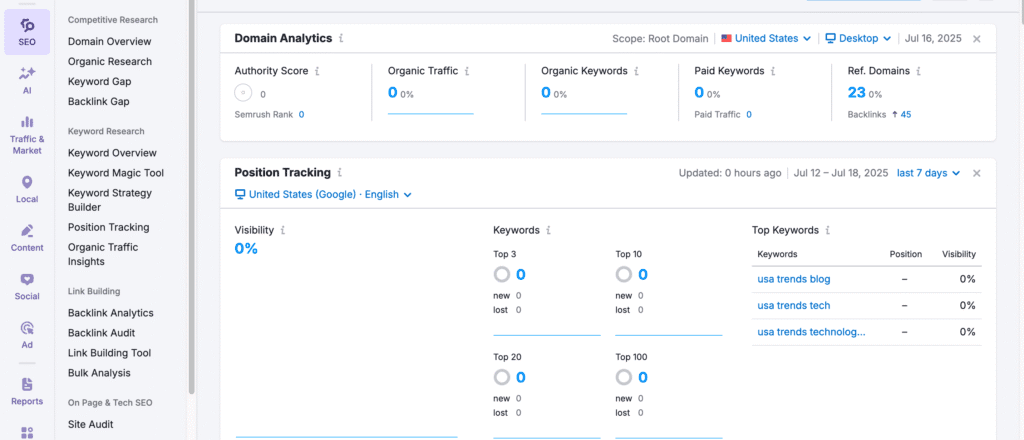This screenshot has width=1024, height=440.
Task: Open the United States country dropdown
Action: pos(766,39)
